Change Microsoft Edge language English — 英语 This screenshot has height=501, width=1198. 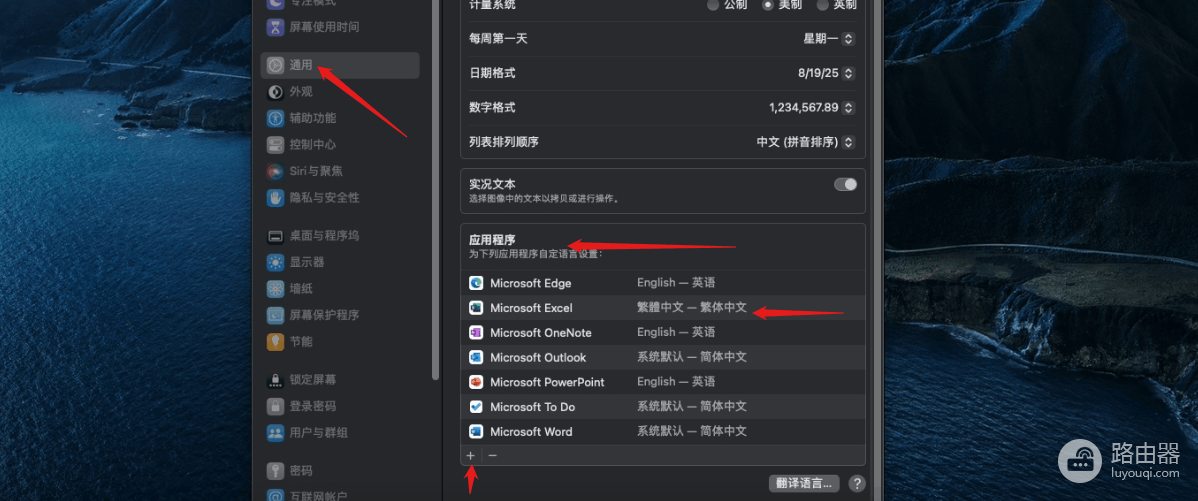coord(676,283)
